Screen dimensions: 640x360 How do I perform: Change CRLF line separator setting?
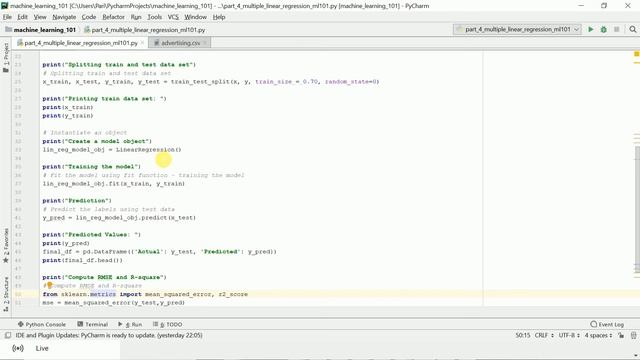point(544,336)
